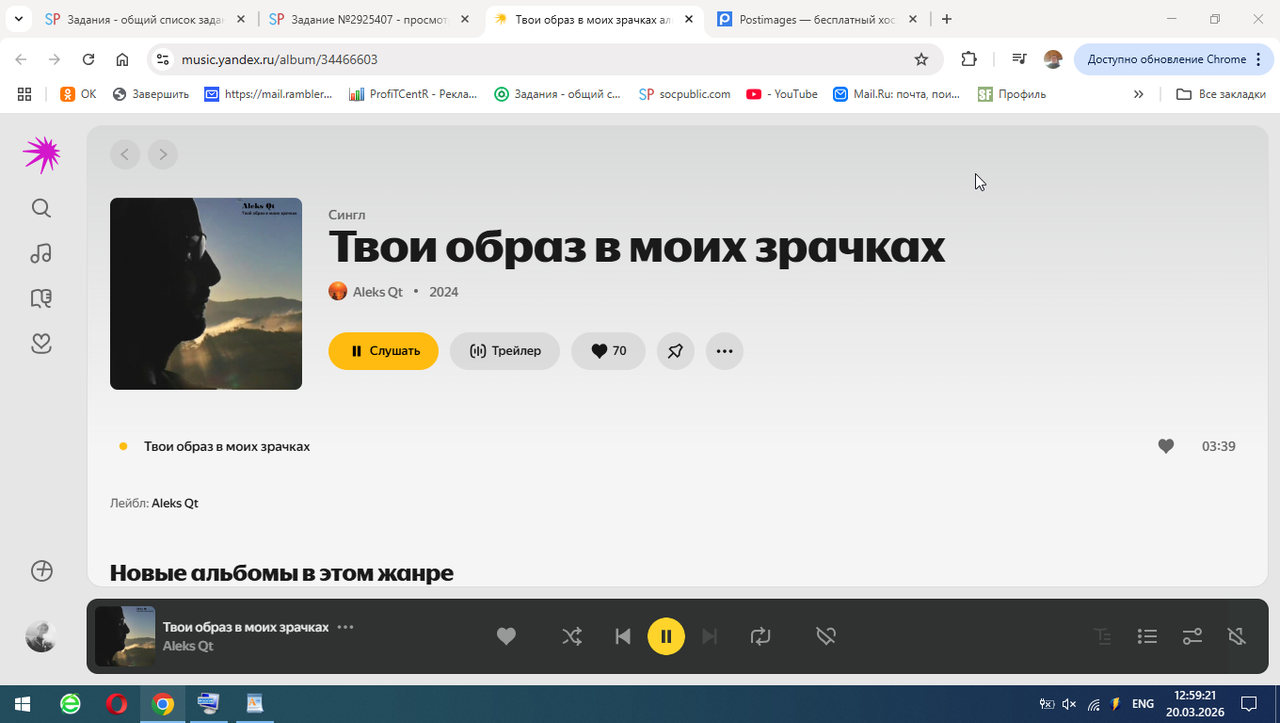This screenshot has height=723, width=1280.
Task: Click the Yandex Music star logo
Action: click(40, 154)
